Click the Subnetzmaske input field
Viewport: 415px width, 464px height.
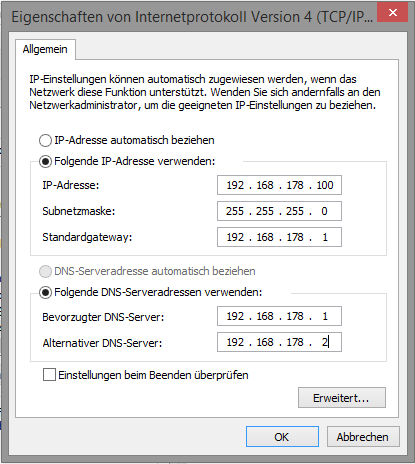pyautogui.click(x=279, y=211)
